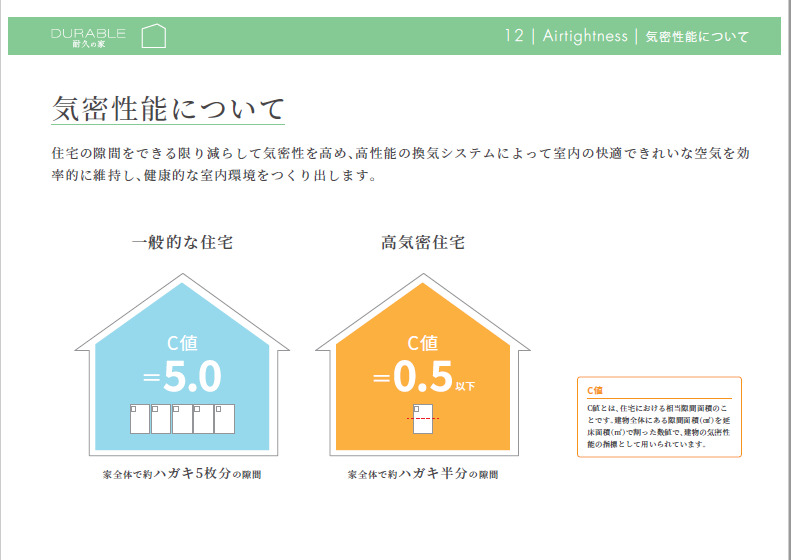Click the 高気密住宅 label
This screenshot has height=560, width=791.
(423, 242)
